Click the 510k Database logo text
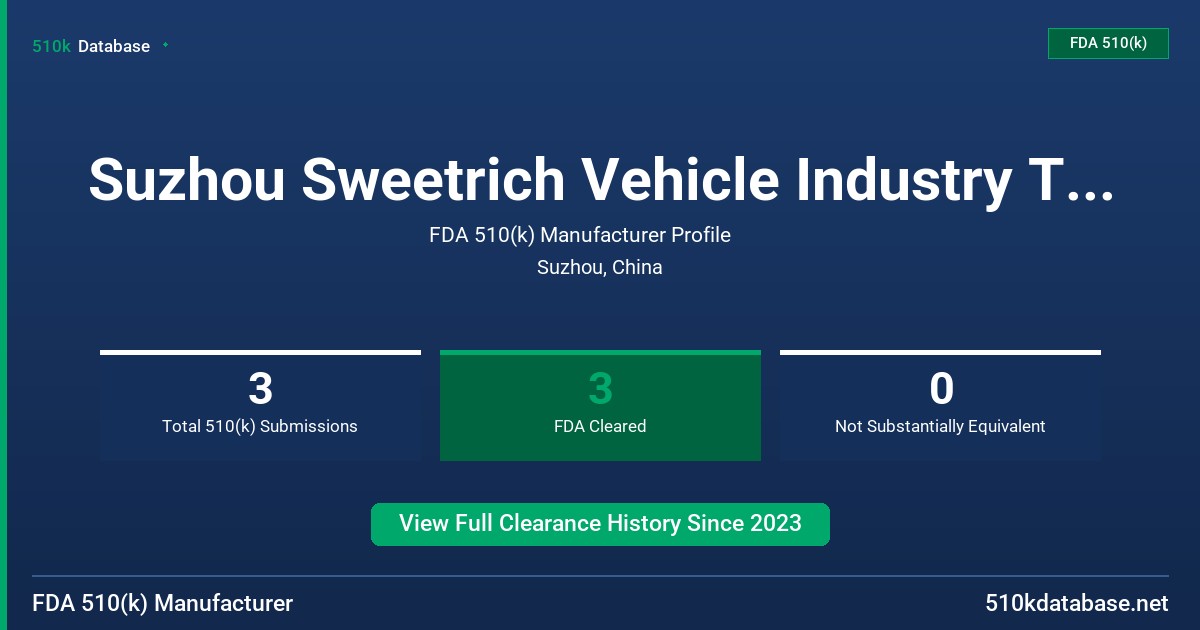The image size is (1200, 630). tap(91, 46)
